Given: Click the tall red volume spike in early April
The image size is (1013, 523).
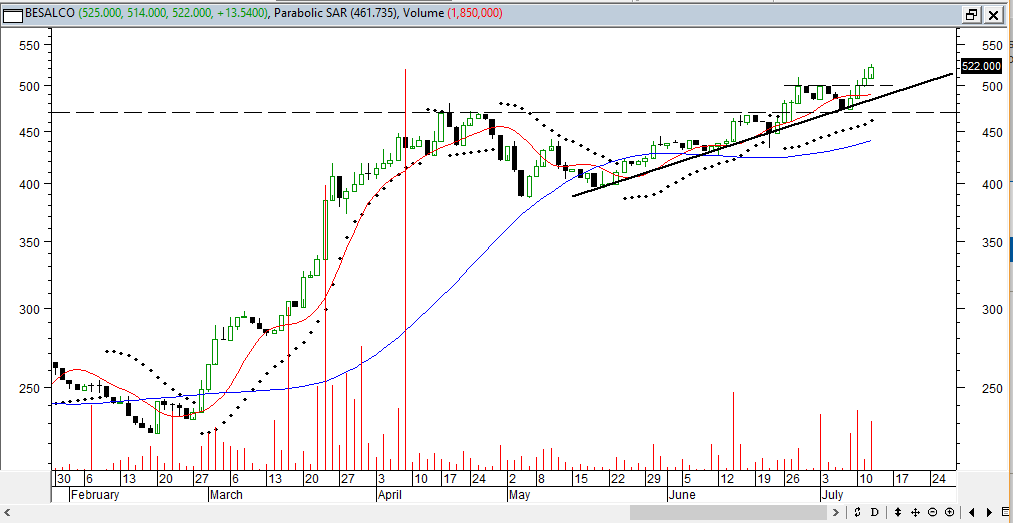Looking at the screenshot, I should pos(405,268).
